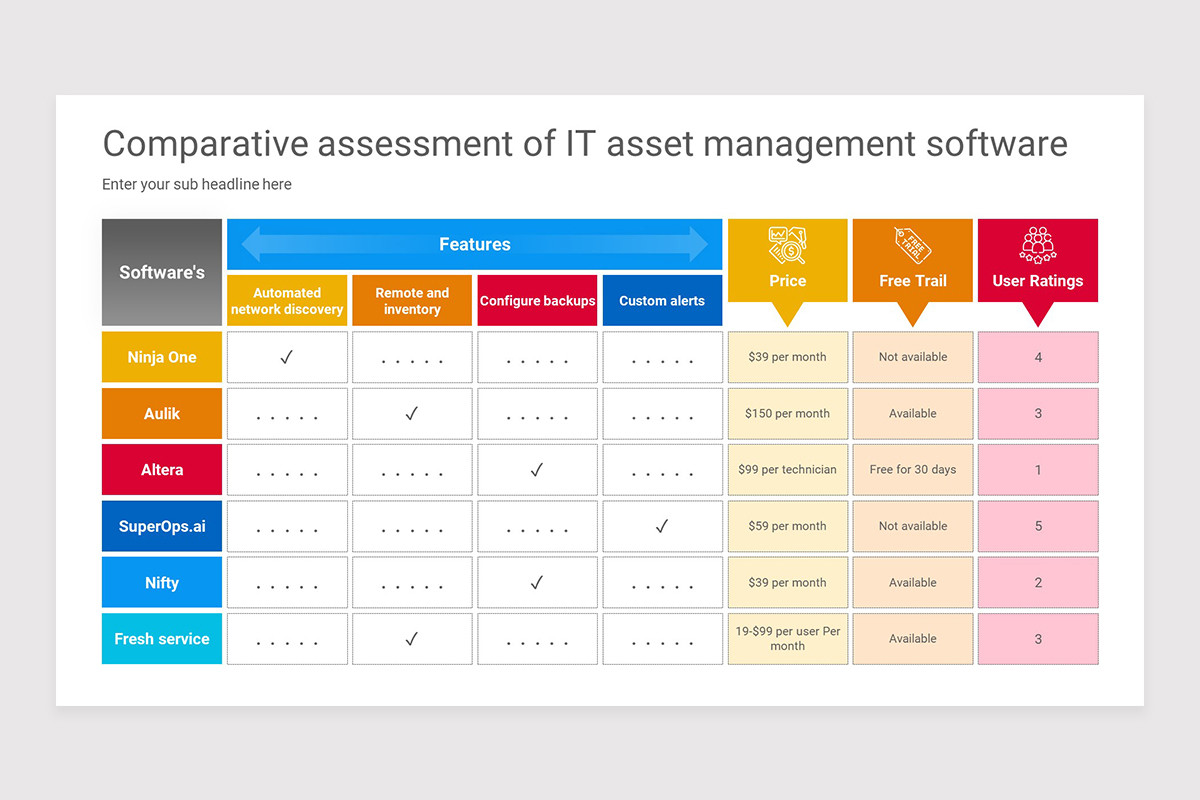Click Nifty 'Available' free trial cell
Screen dimensions: 1200x800
912,582
